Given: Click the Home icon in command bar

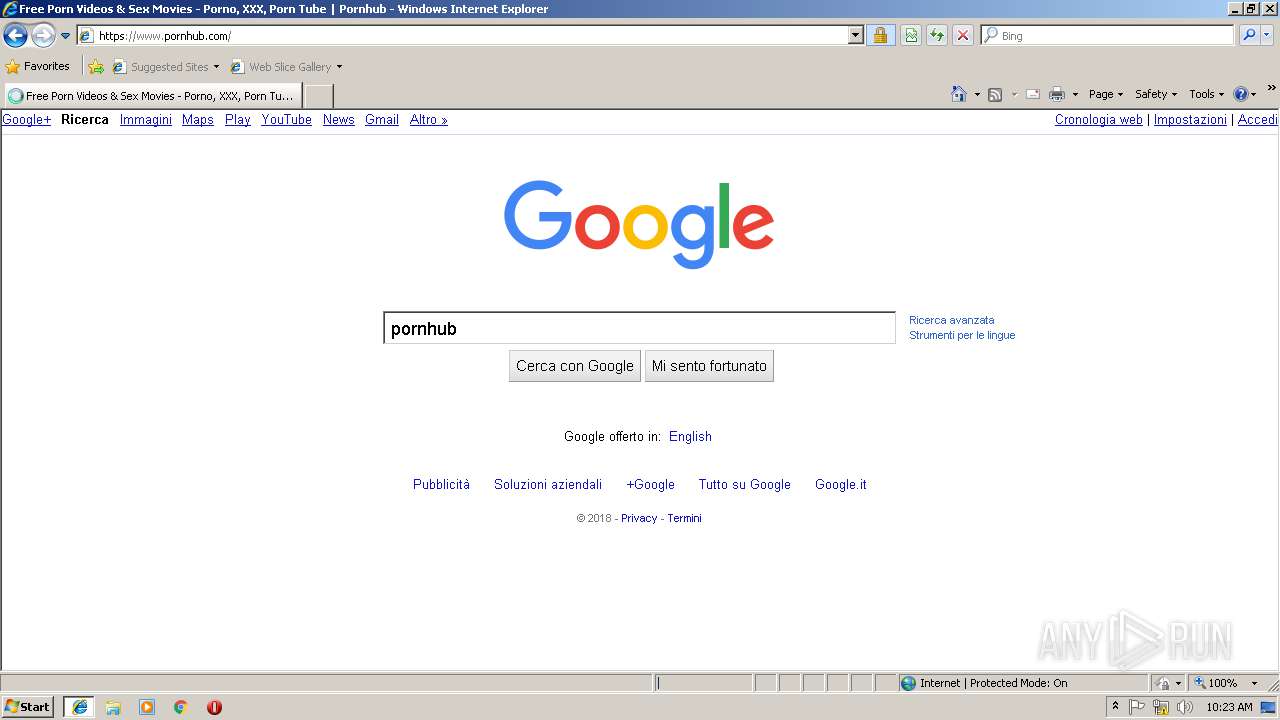Looking at the screenshot, I should (959, 94).
